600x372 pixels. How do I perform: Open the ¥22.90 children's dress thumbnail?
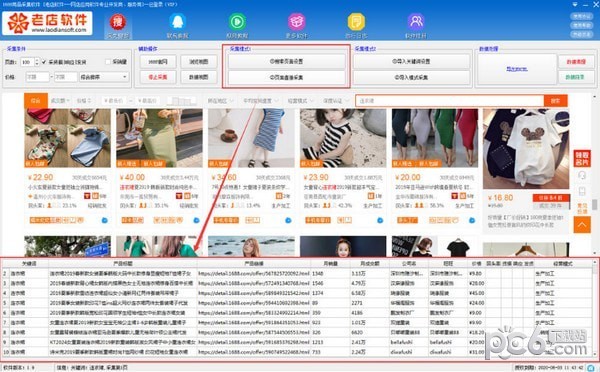tap(67, 138)
